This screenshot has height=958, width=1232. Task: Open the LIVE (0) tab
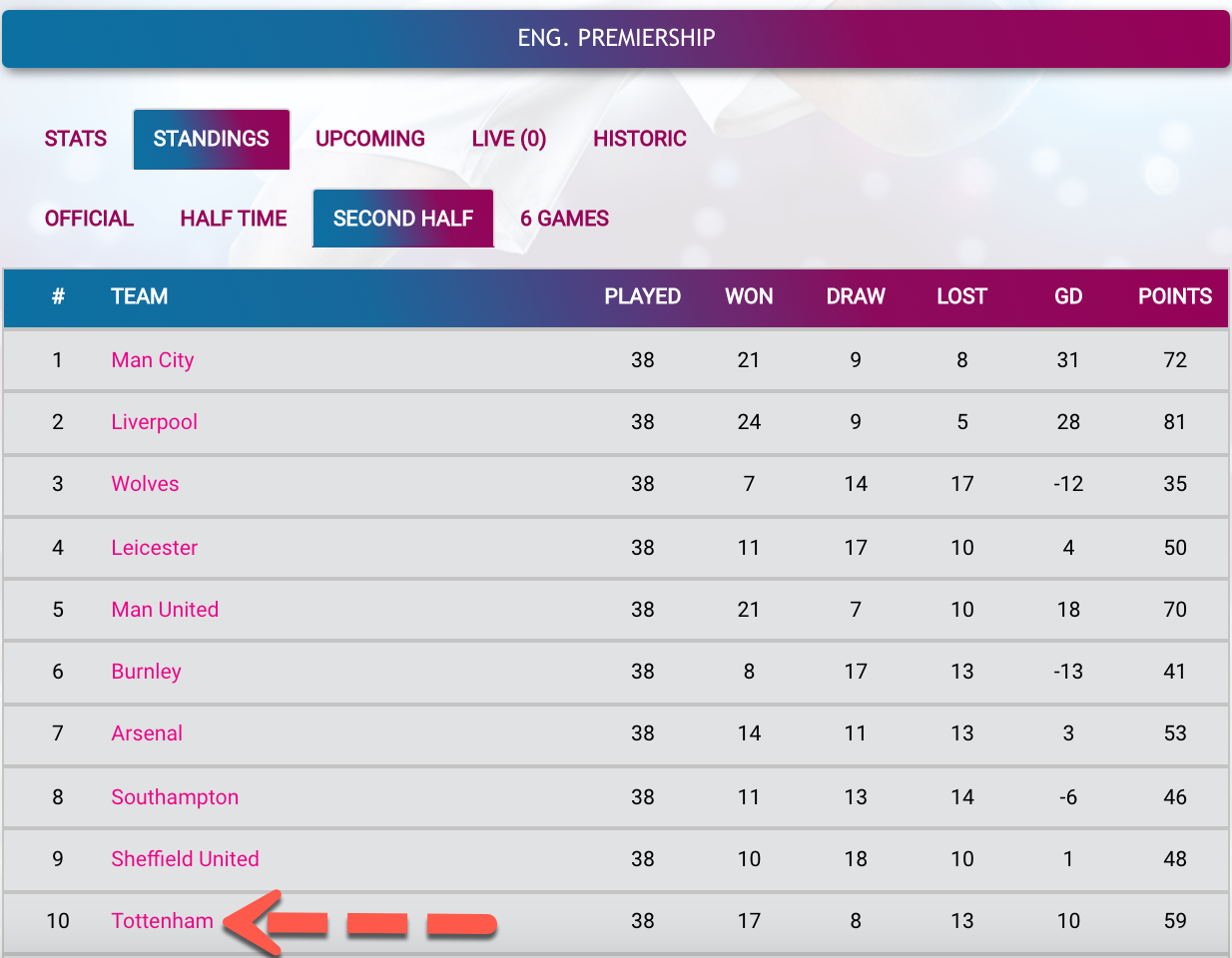pyautogui.click(x=509, y=139)
